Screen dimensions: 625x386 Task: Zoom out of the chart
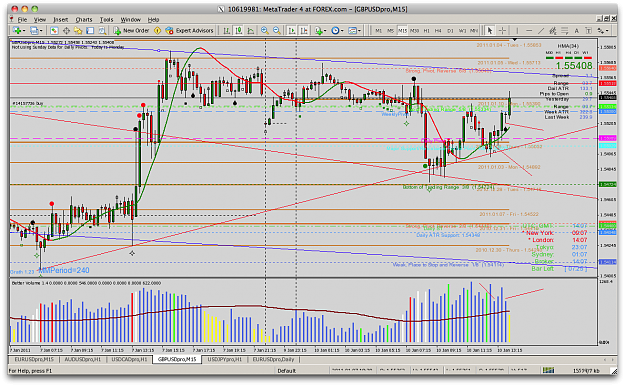277,30
